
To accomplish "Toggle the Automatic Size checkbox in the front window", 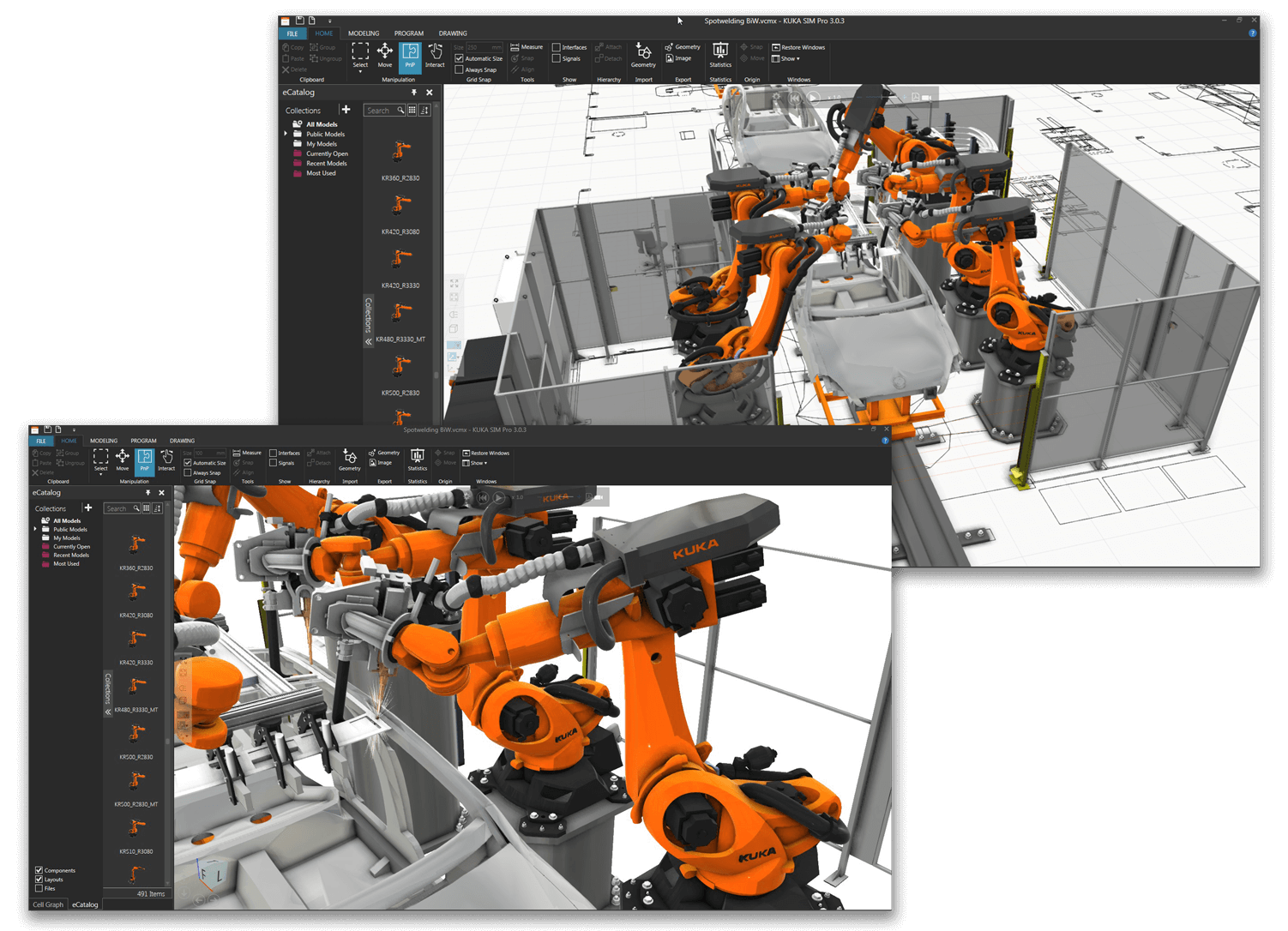I will coord(188,463).
